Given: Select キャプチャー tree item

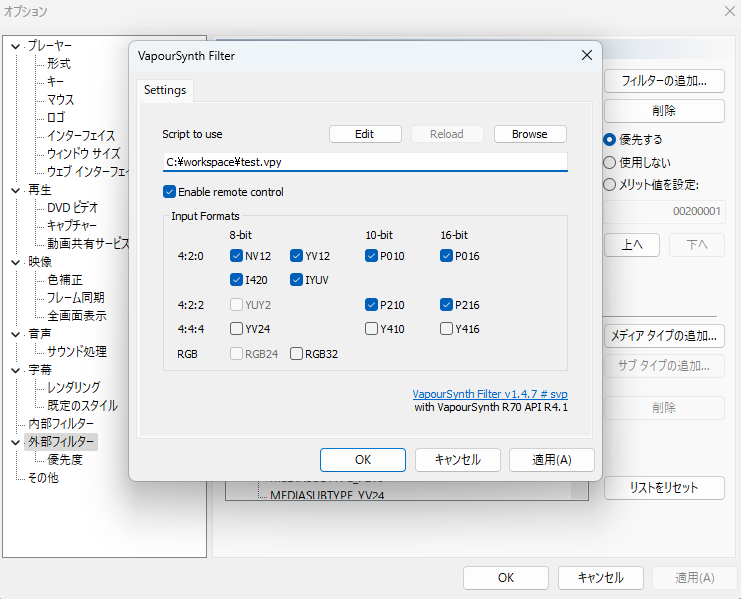Looking at the screenshot, I should pos(72,225).
